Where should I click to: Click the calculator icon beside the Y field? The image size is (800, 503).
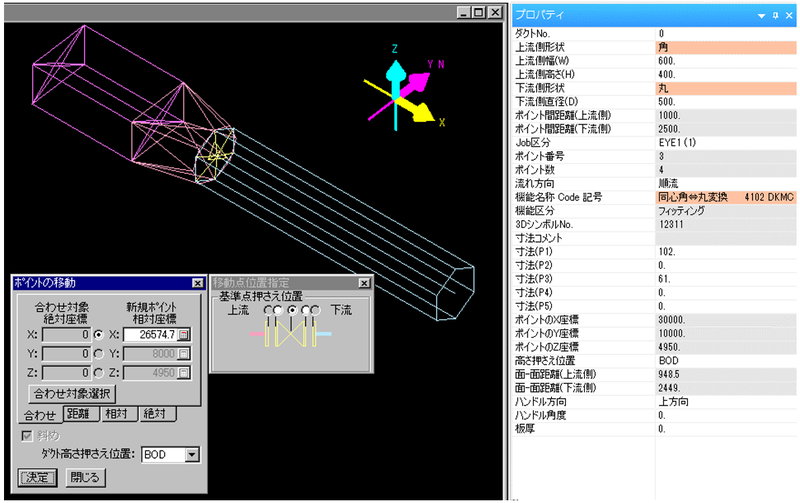184,353
